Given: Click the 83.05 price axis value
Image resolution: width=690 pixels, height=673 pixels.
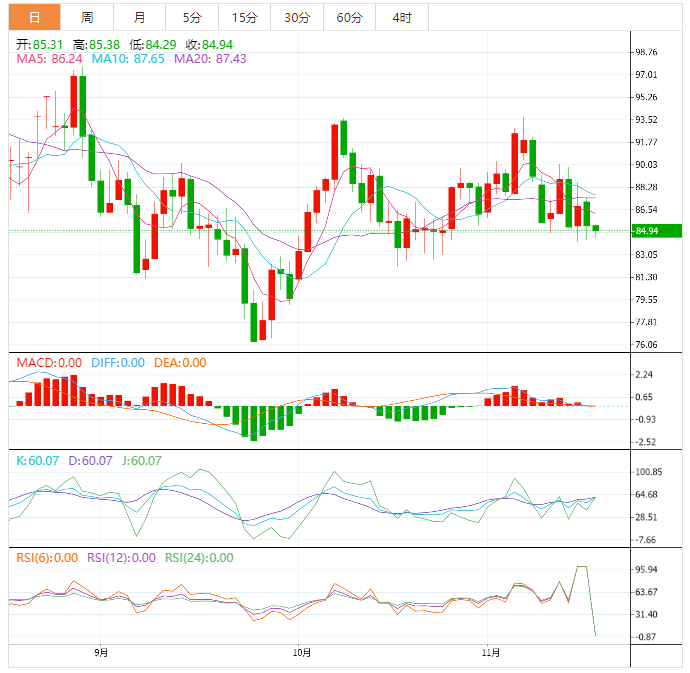Looking at the screenshot, I should tap(646, 255).
